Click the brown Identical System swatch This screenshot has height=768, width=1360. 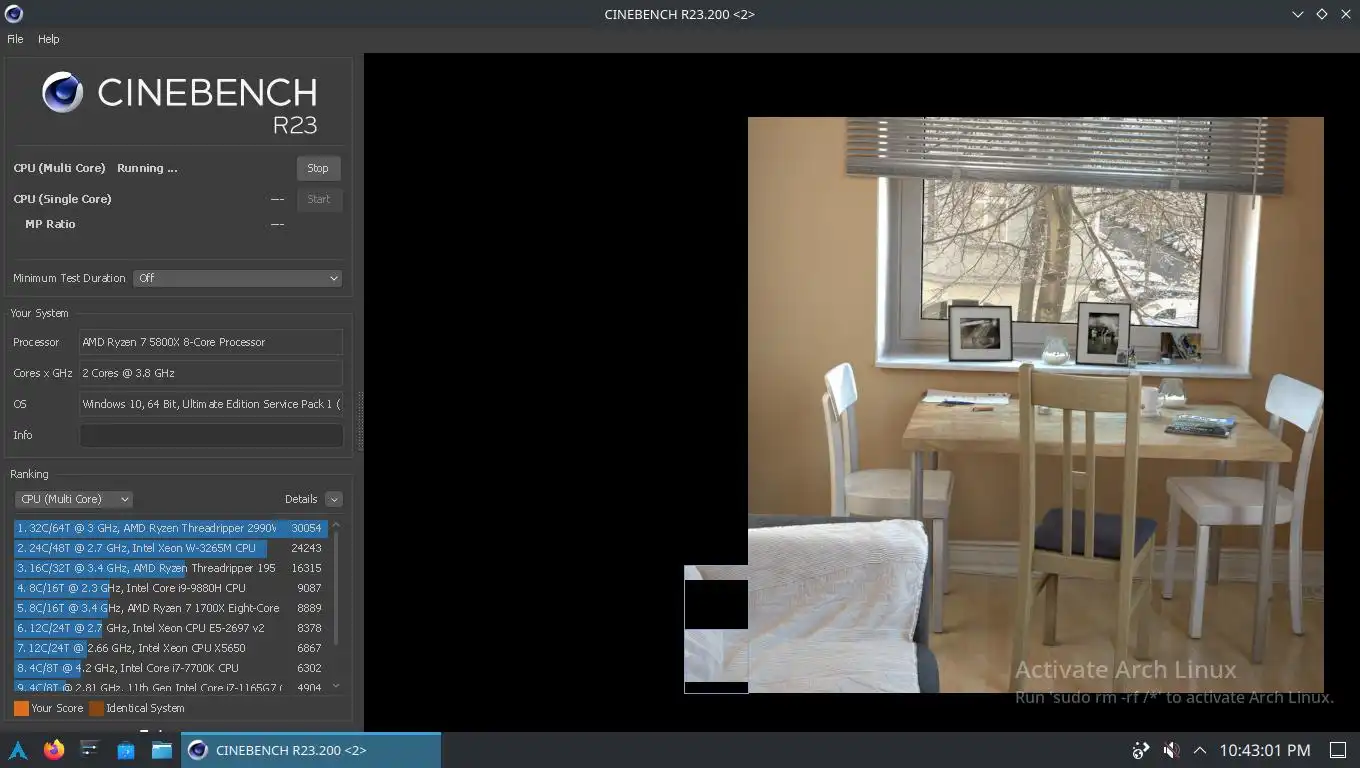click(x=96, y=708)
